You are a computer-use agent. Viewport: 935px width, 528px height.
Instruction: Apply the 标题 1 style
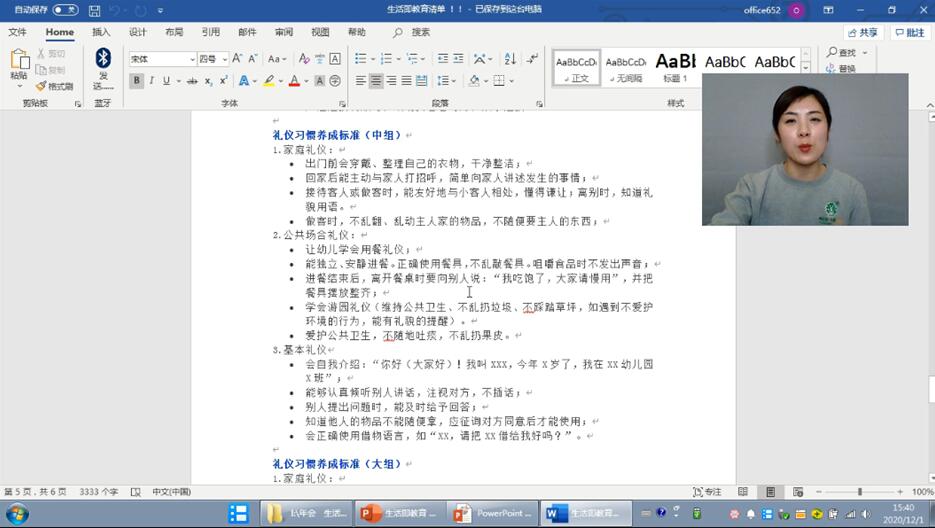tap(676, 68)
